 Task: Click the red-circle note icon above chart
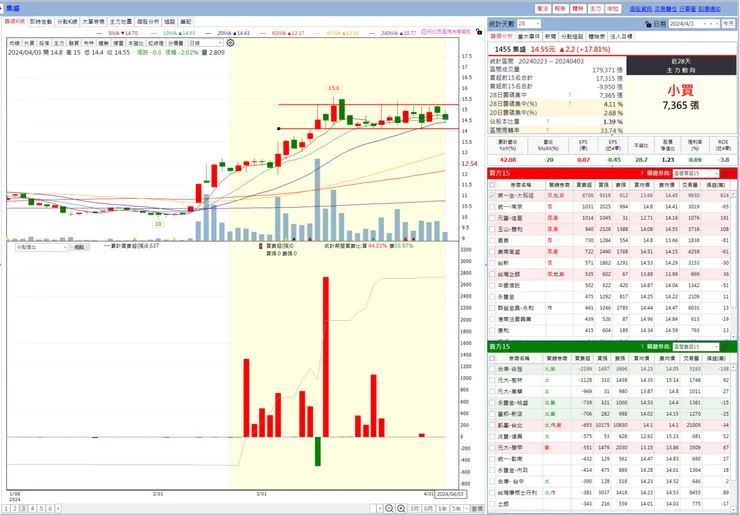click(424, 32)
